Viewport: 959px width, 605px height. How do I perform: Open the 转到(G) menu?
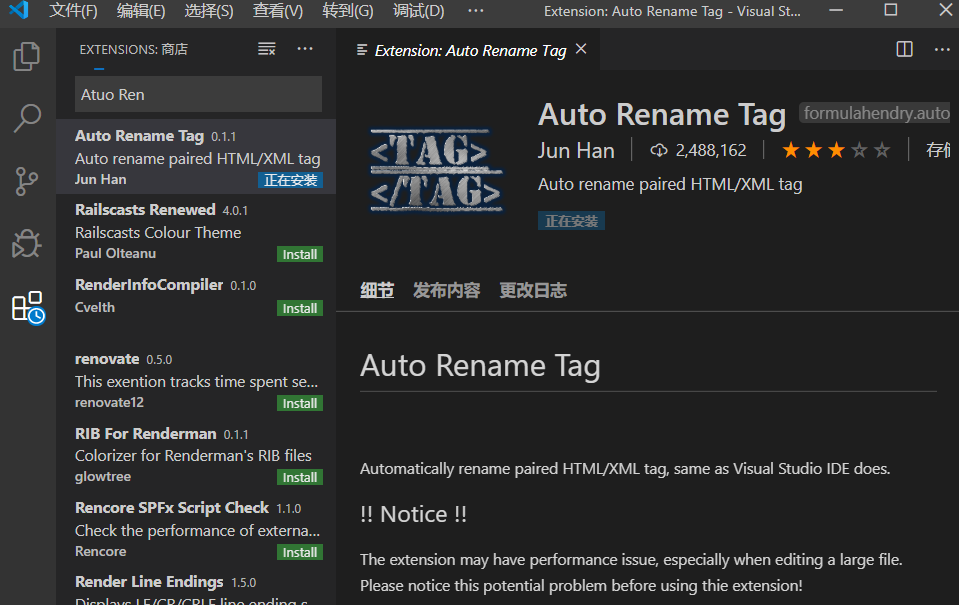pyautogui.click(x=347, y=11)
